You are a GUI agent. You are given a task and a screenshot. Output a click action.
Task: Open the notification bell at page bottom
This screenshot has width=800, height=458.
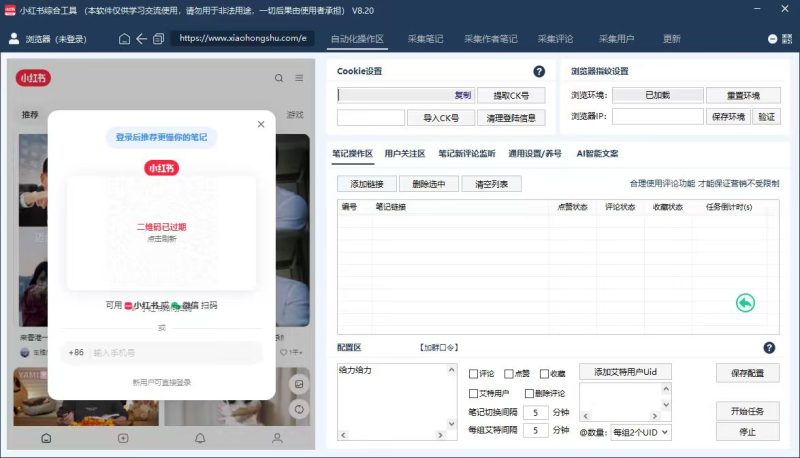pyautogui.click(x=200, y=438)
